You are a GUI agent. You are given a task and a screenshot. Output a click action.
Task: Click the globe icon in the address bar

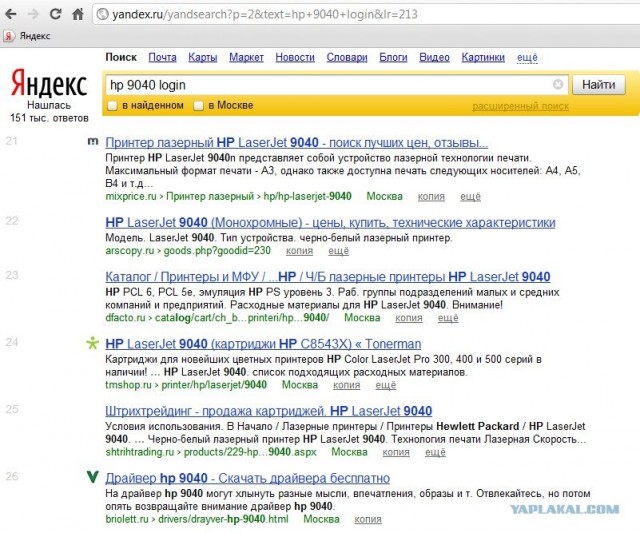(x=102, y=15)
